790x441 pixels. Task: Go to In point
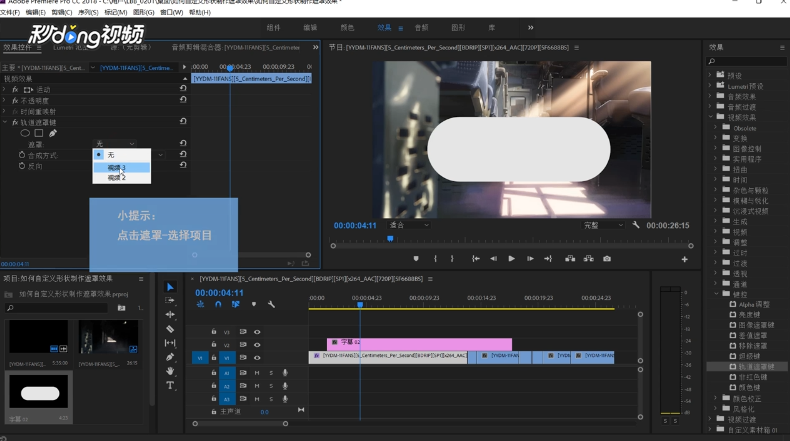[x=475, y=259]
